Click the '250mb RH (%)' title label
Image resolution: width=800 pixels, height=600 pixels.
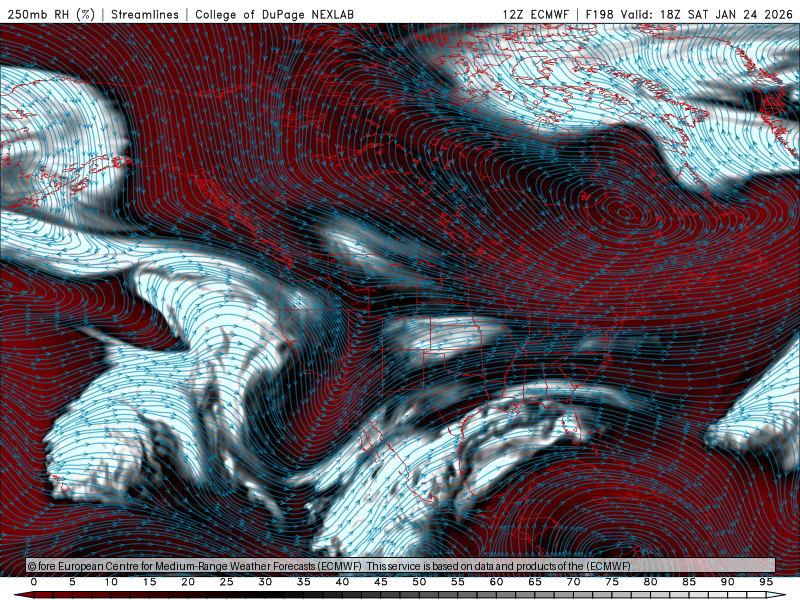point(52,14)
